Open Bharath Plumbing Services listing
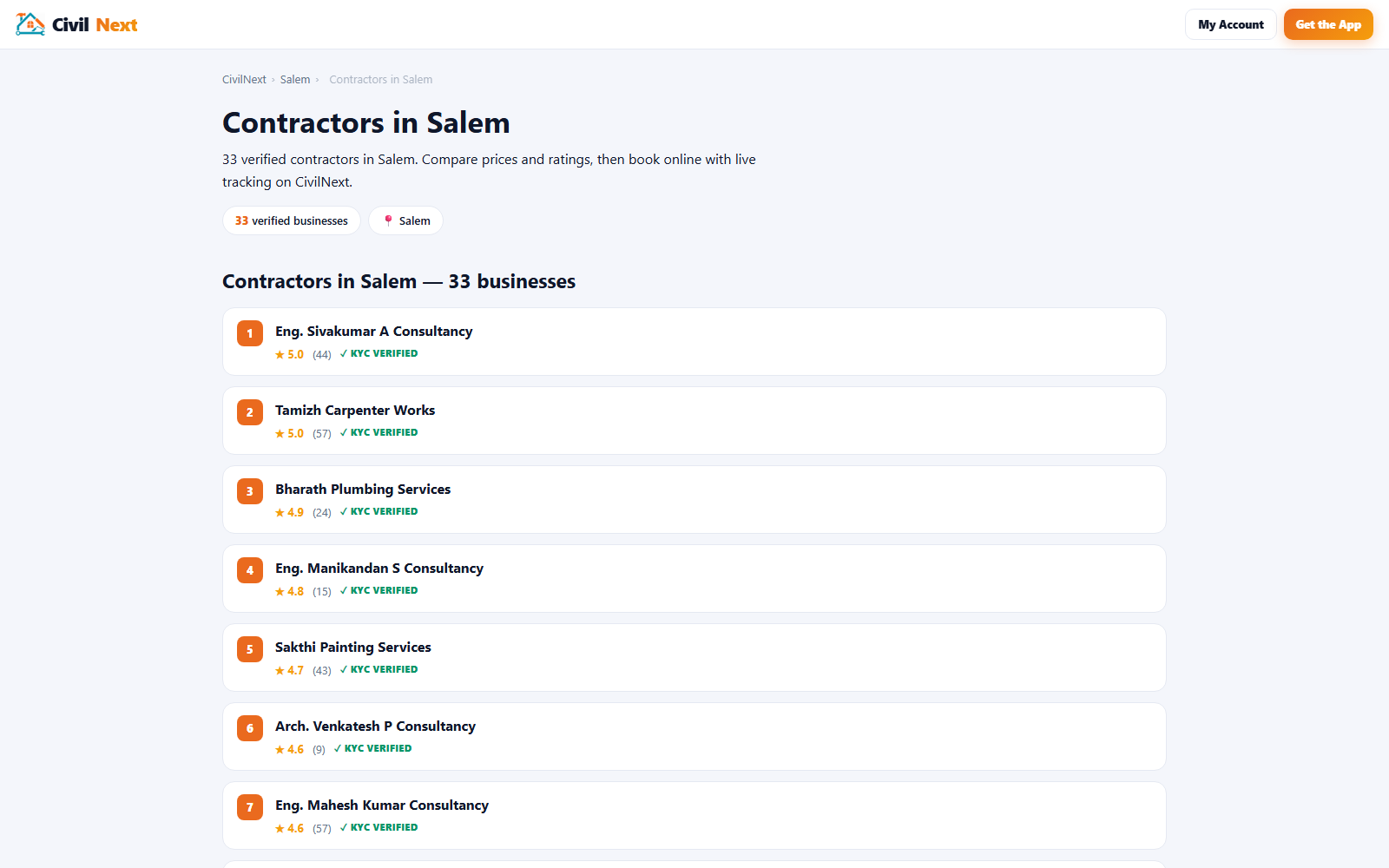This screenshot has height=868, width=1389. (x=694, y=500)
